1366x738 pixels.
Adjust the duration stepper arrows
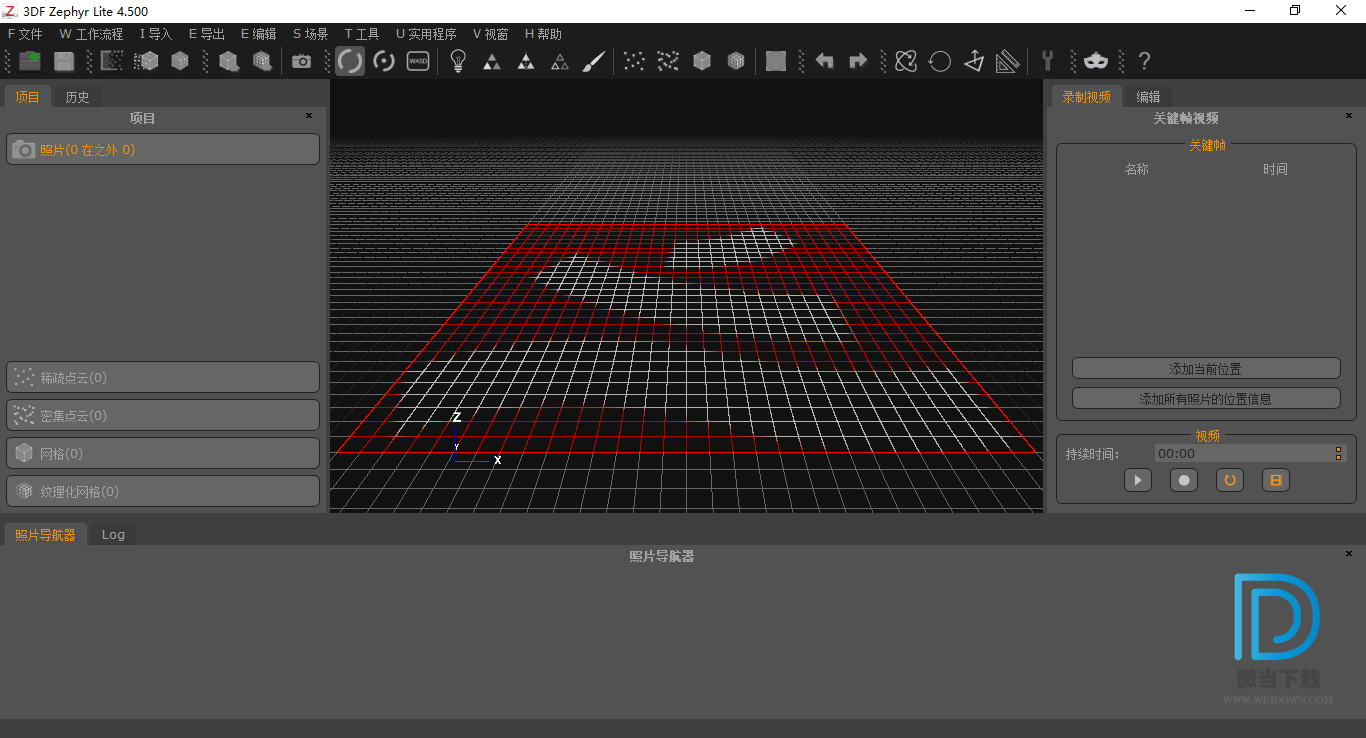pos(1339,454)
